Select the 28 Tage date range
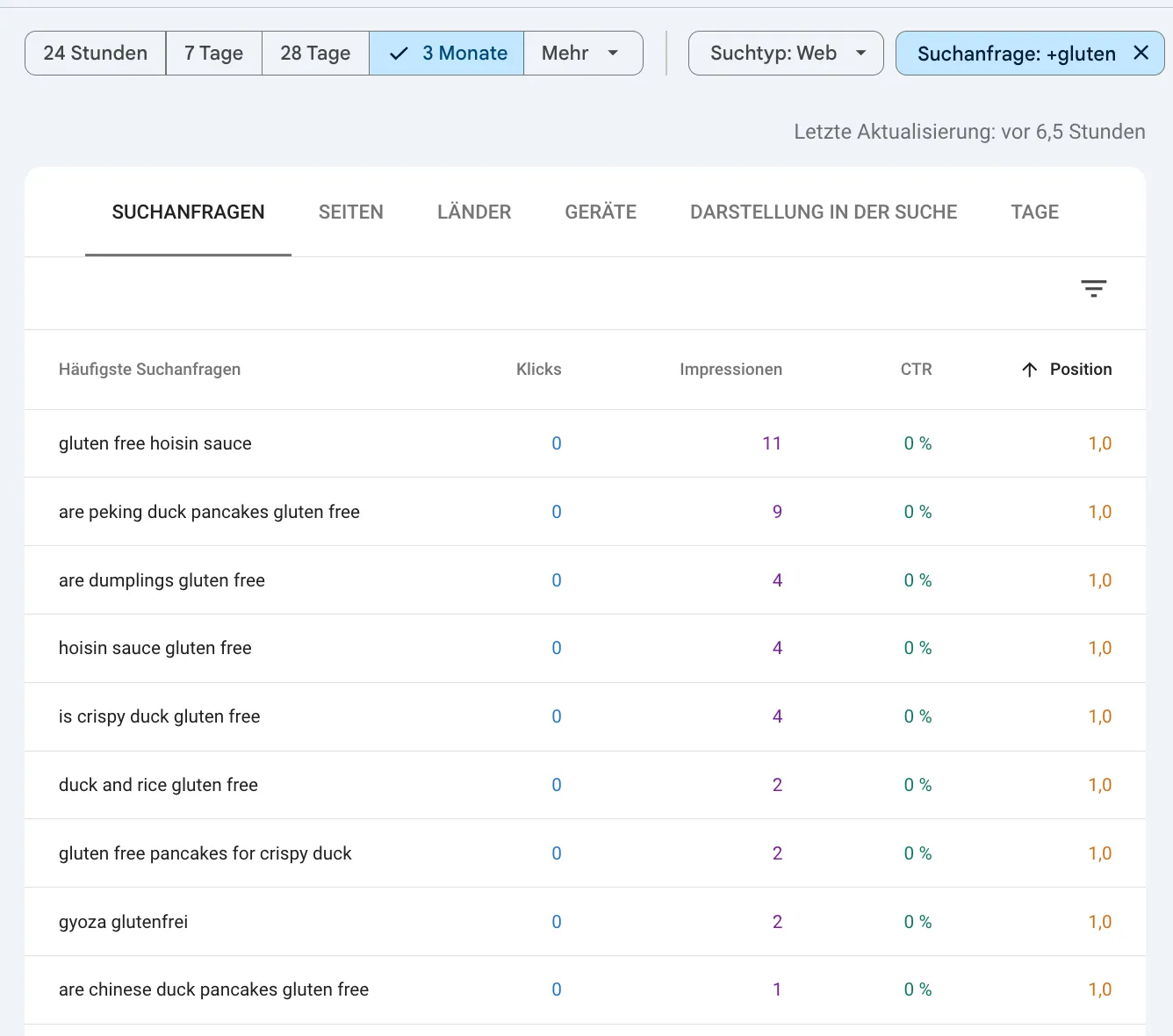 315,54
